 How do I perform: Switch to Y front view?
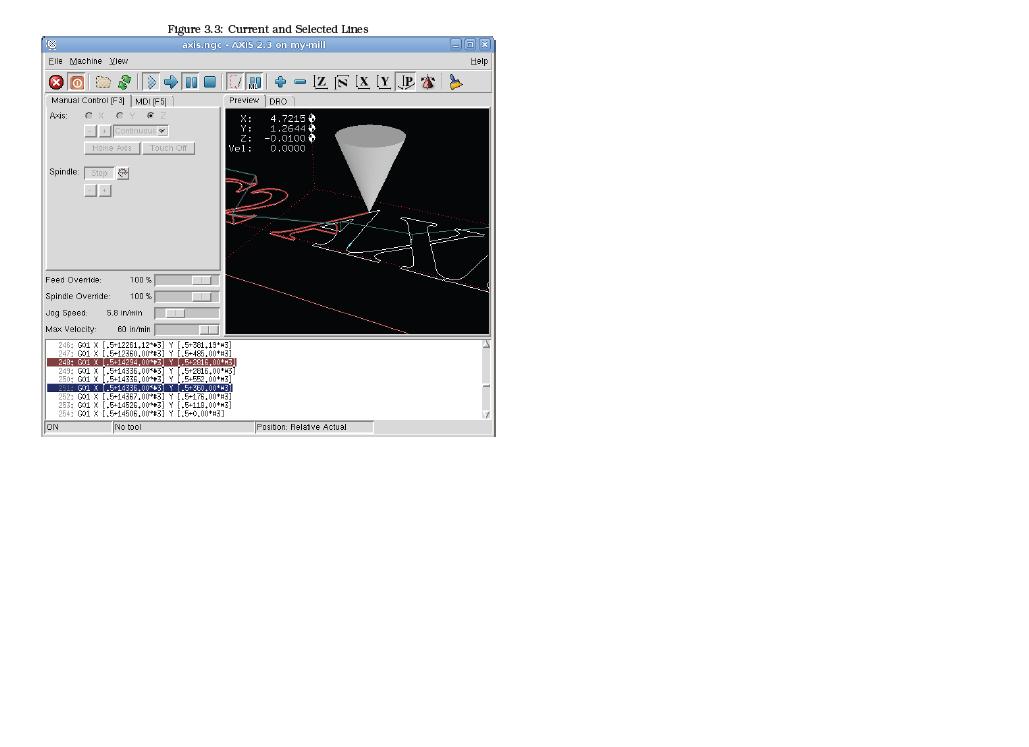click(384, 82)
